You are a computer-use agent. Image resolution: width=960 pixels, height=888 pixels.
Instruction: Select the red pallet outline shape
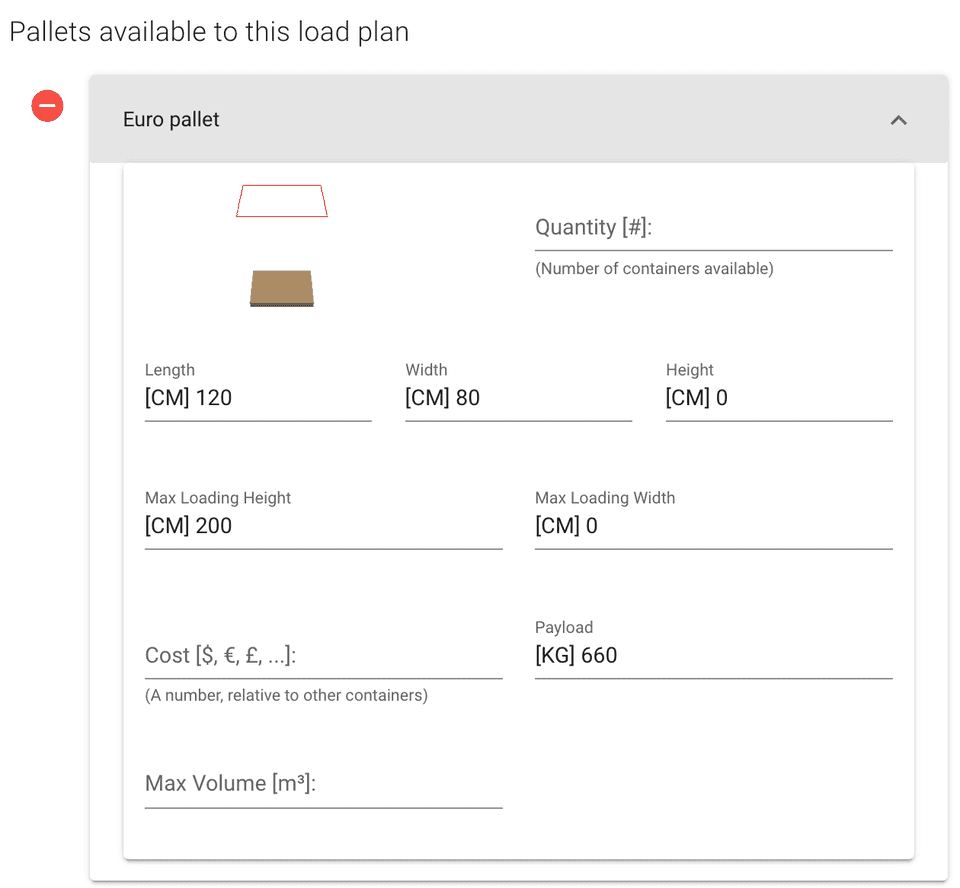click(x=282, y=201)
